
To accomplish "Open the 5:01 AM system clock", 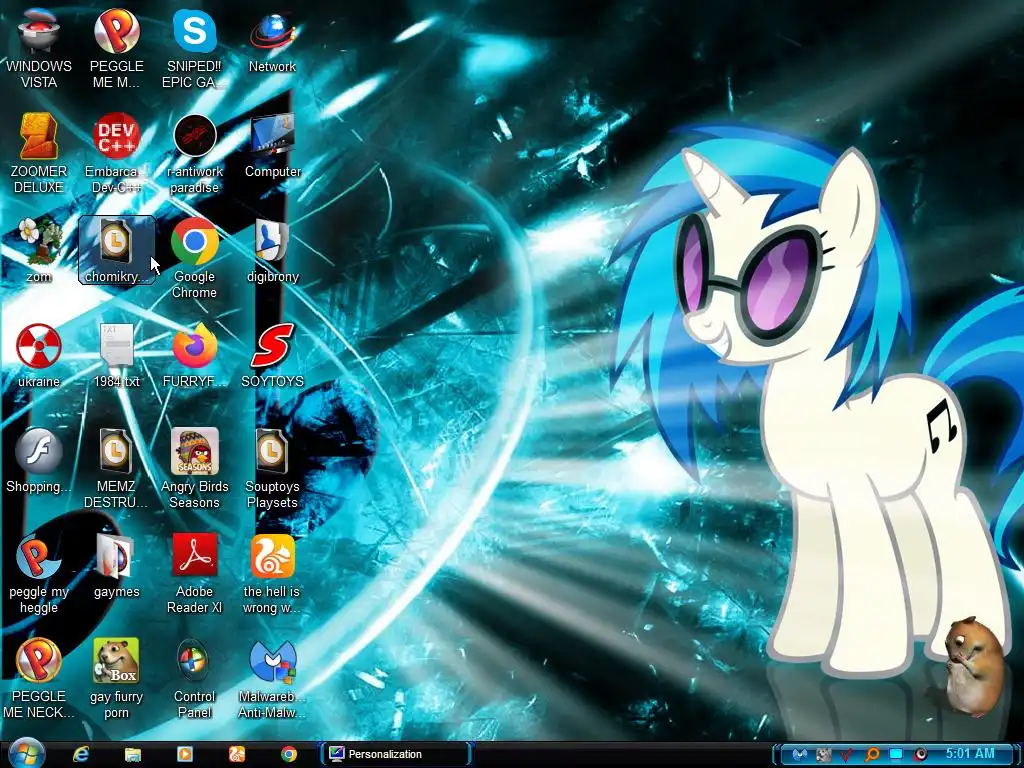I will pyautogui.click(x=970, y=754).
